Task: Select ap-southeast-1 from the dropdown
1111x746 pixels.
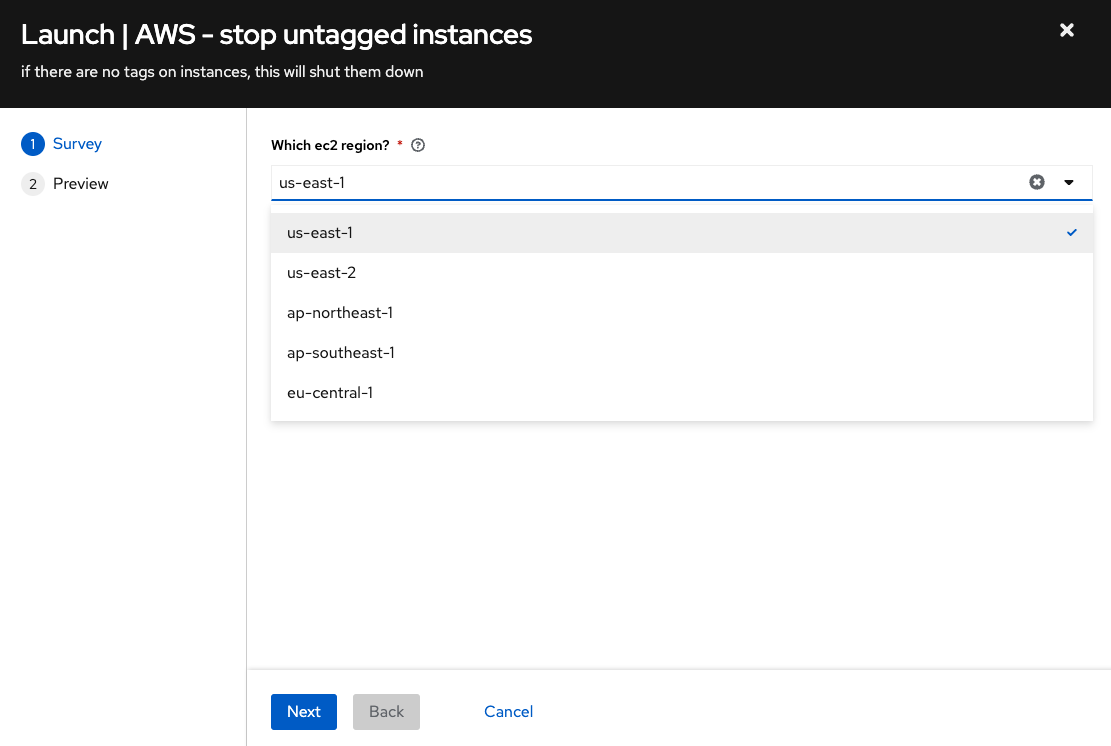Action: [x=341, y=352]
